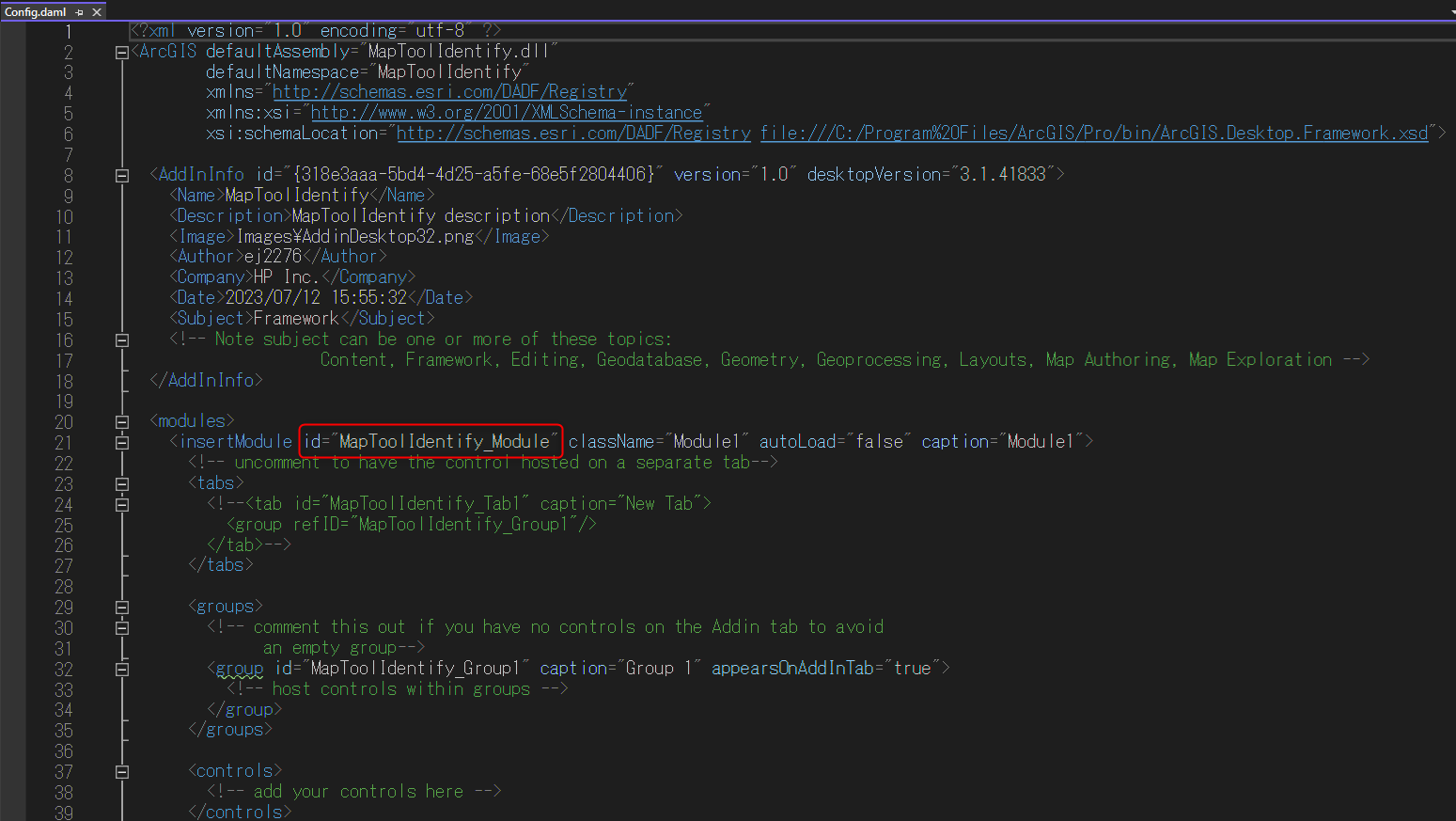Collapse the ArcGIS root element outline

[121, 53]
